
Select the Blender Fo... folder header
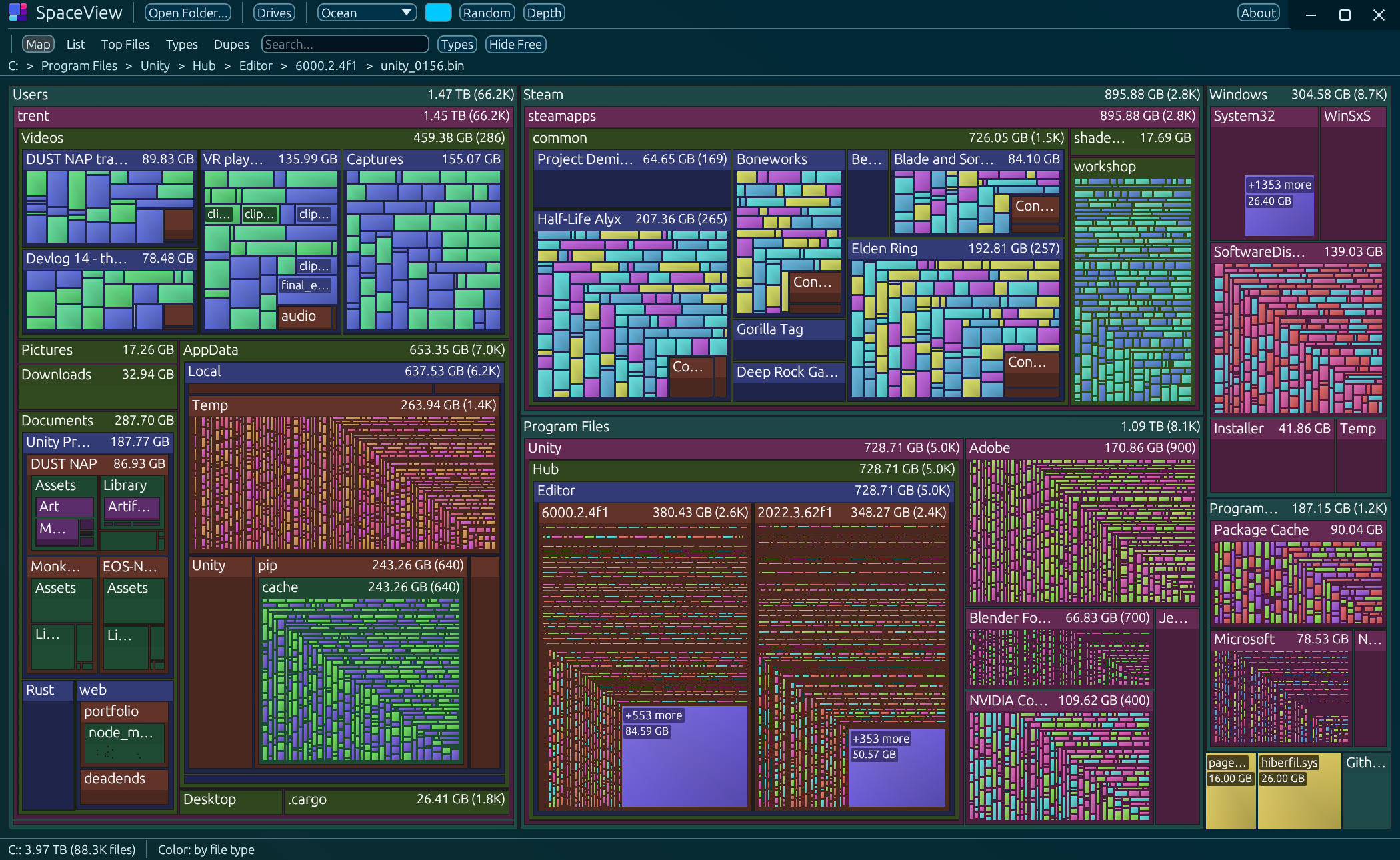point(1059,617)
